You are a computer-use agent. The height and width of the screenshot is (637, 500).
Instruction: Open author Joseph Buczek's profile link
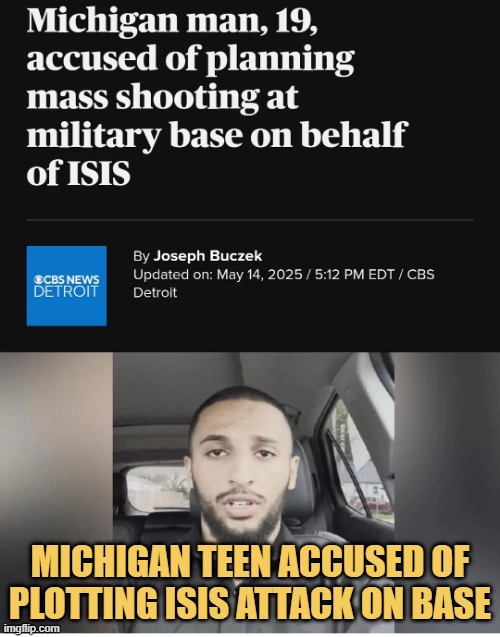pyautogui.click(x=208, y=256)
